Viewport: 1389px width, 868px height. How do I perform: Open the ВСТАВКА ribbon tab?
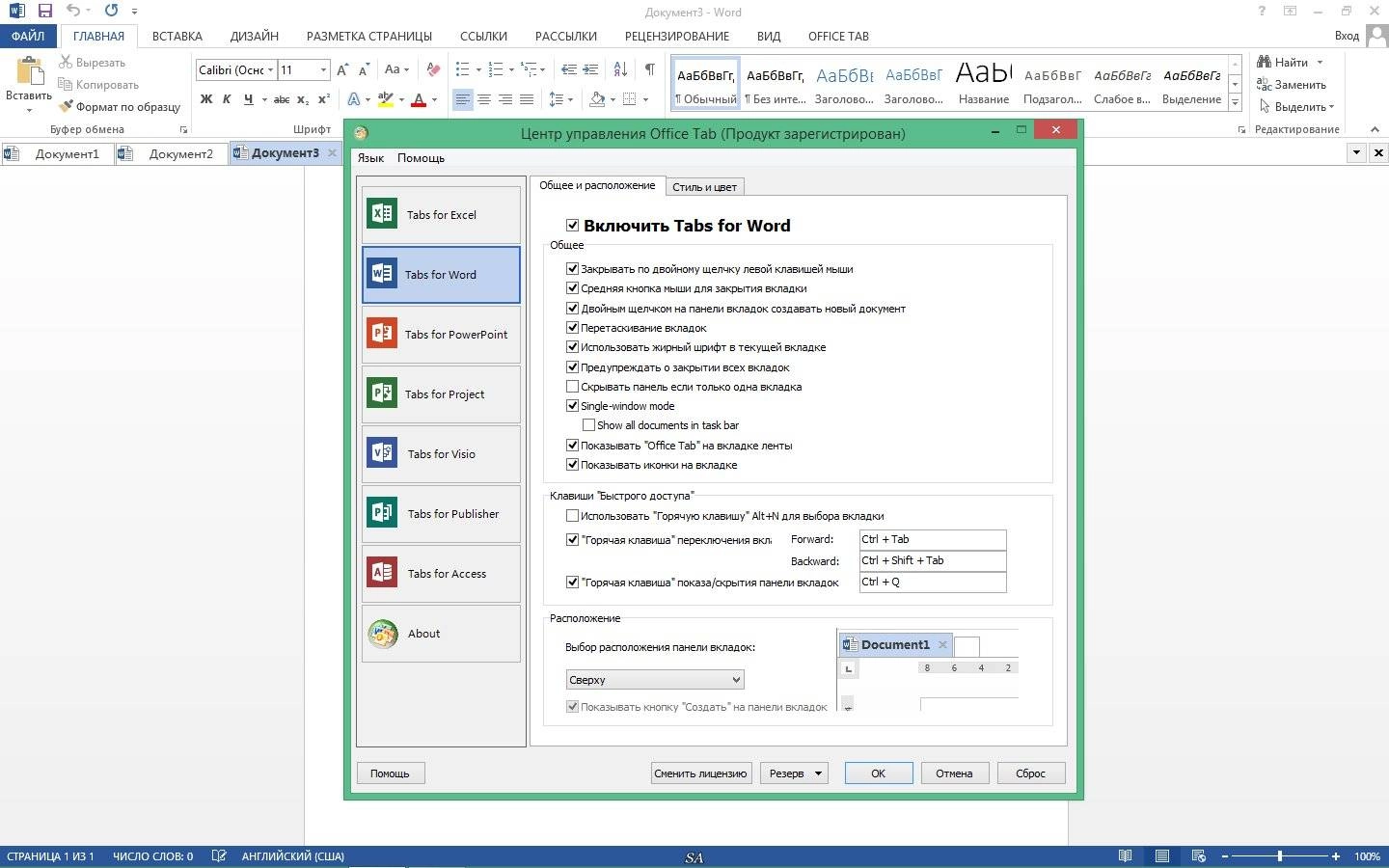[177, 37]
